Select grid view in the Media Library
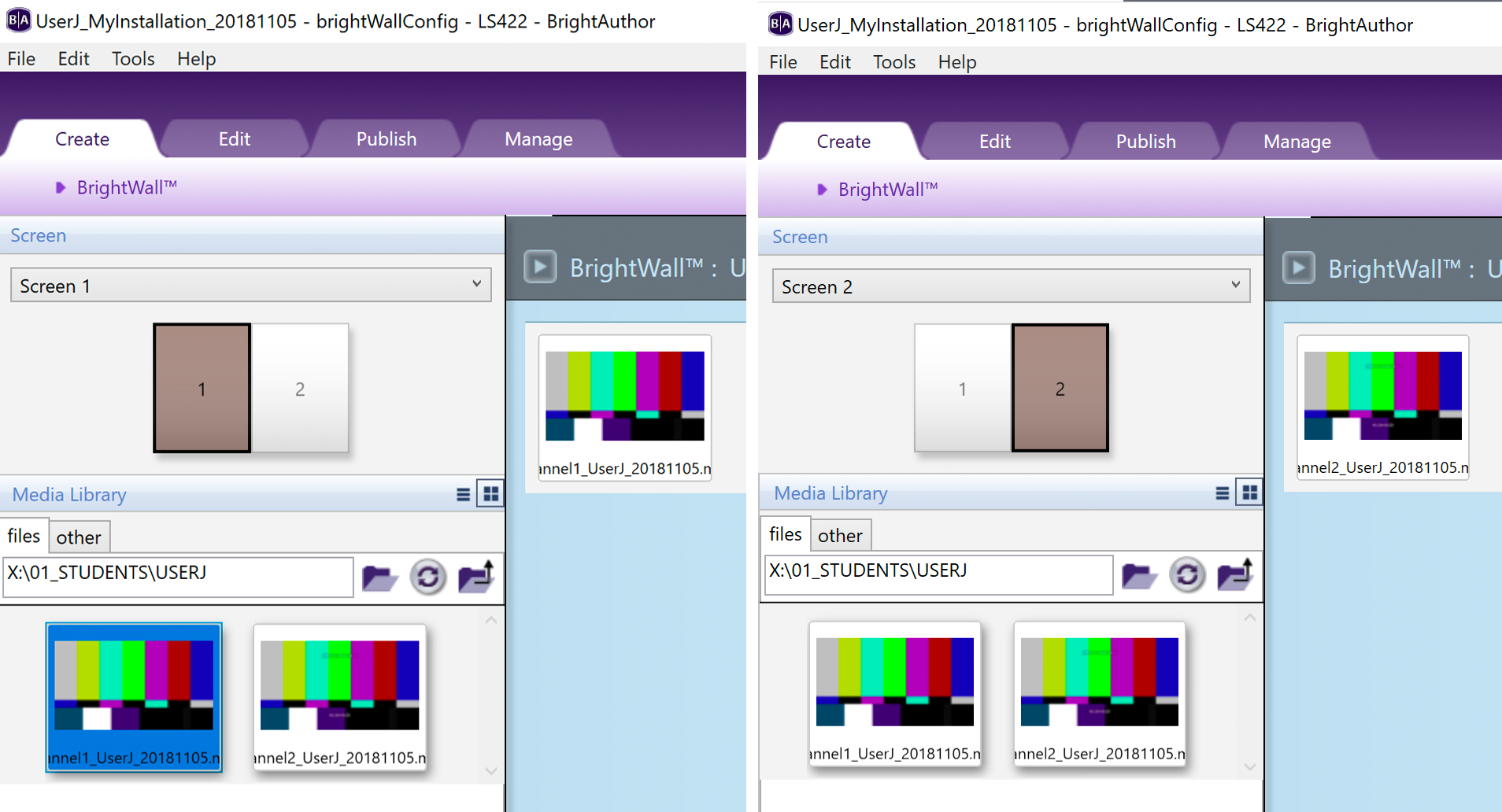Viewport: 1502px width, 812px height. tap(490, 493)
